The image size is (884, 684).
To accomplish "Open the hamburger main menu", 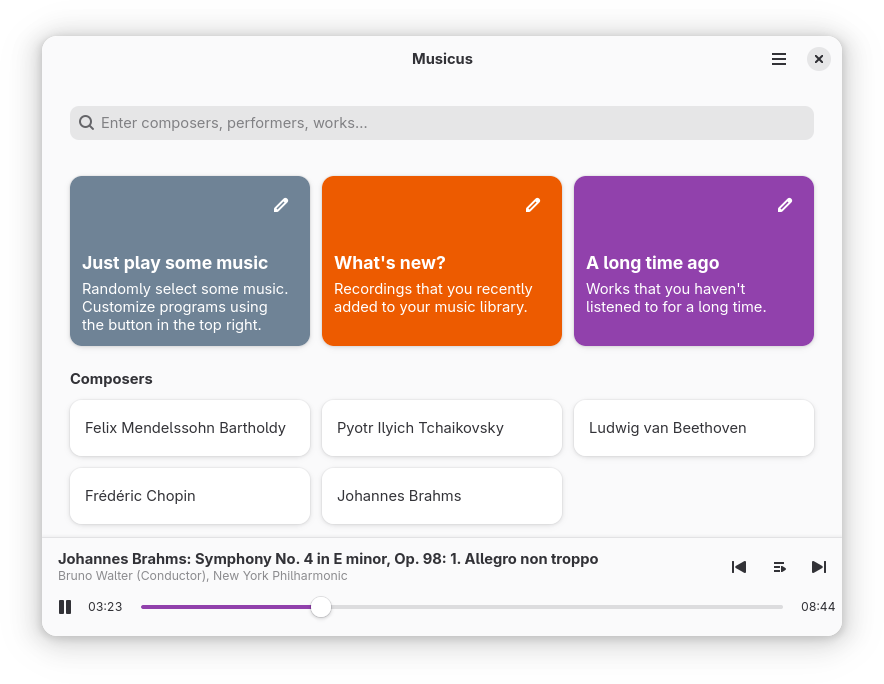I will pyautogui.click(x=779, y=59).
